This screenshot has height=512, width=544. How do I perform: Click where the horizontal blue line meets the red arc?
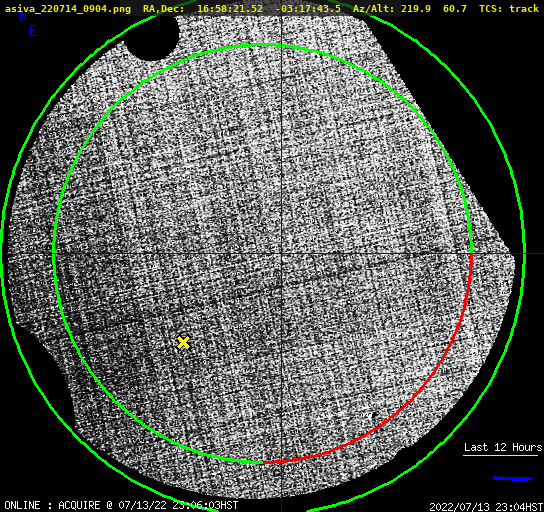click(x=471, y=254)
